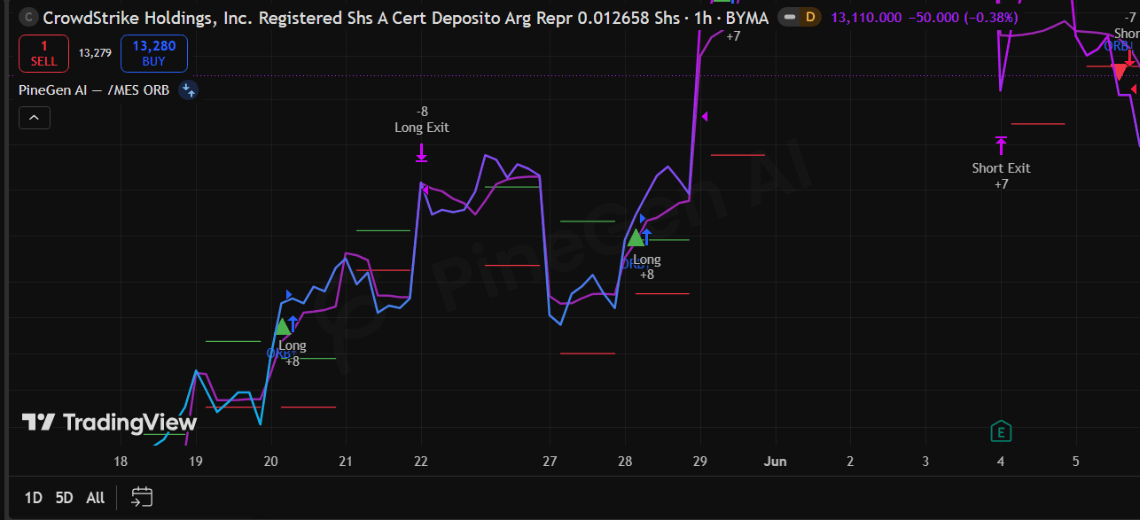
Task: Open the Go to date calendar icon
Action: 142,497
